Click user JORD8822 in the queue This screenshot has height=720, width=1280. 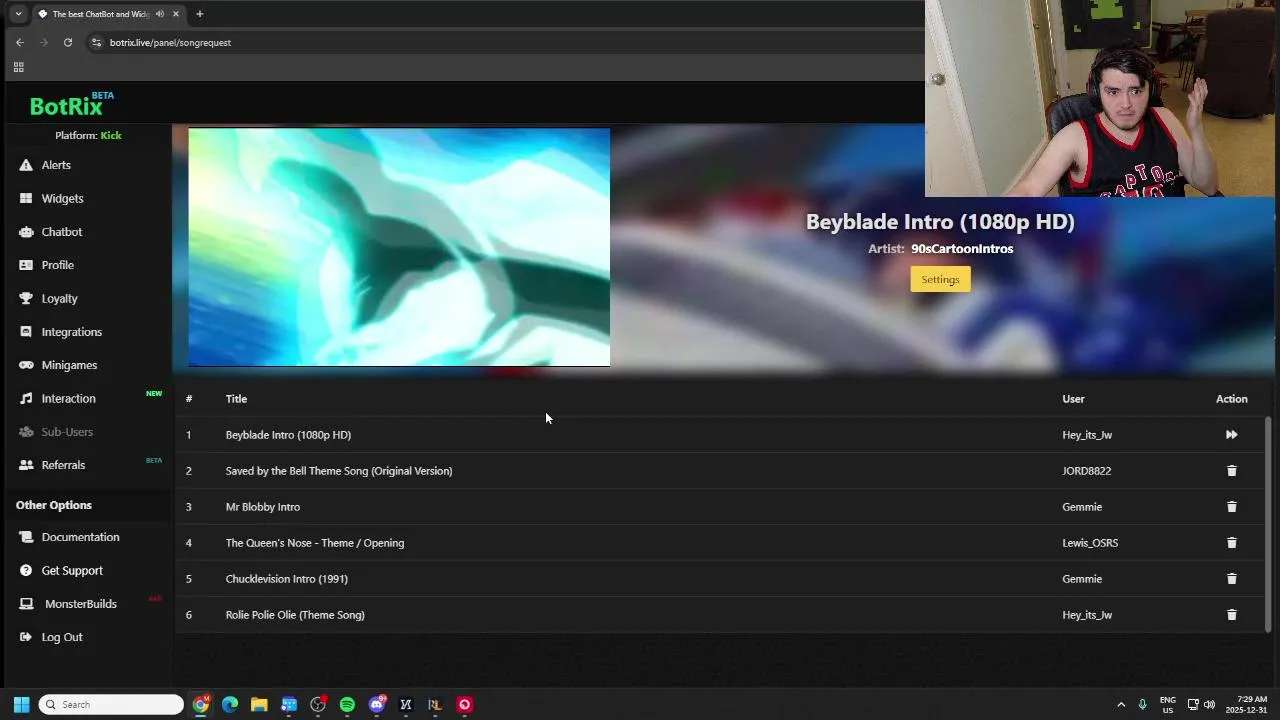coord(1086,471)
